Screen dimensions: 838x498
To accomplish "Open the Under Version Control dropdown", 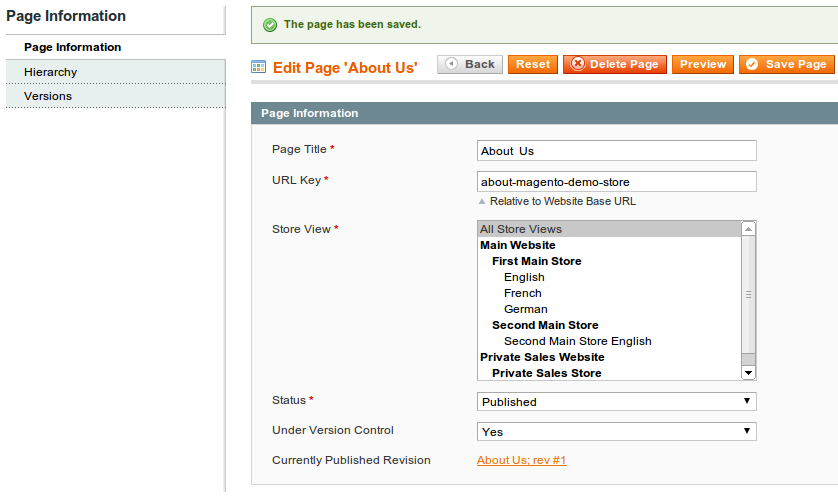I will click(x=616, y=431).
